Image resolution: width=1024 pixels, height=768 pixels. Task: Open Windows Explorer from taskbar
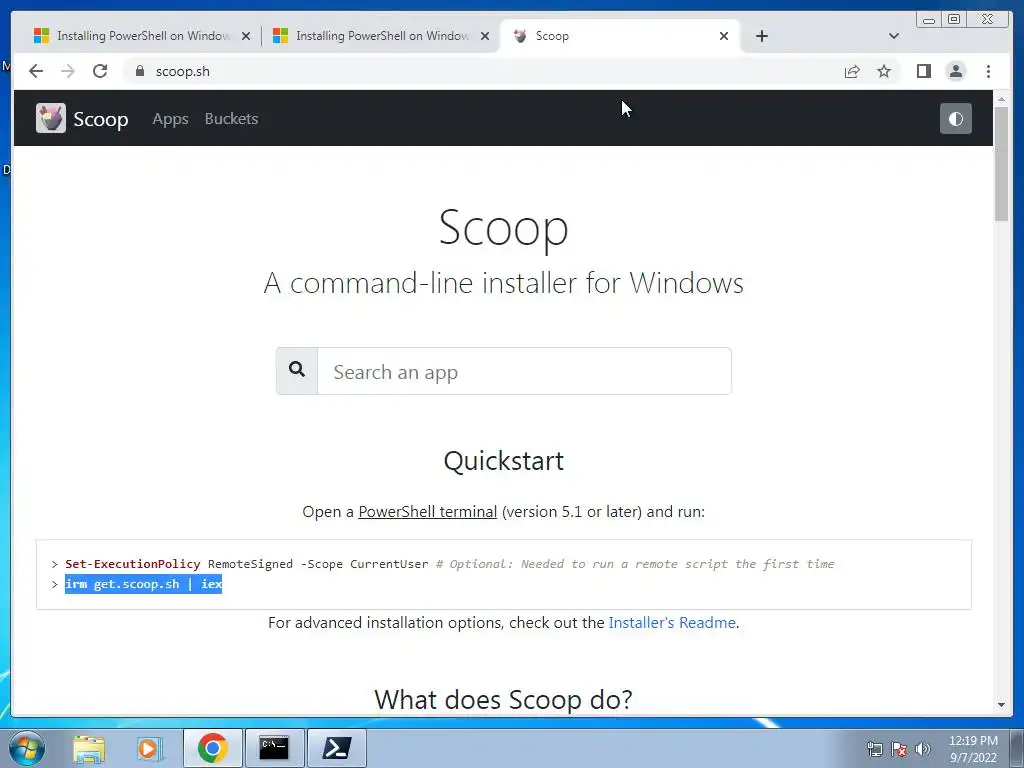pos(89,748)
